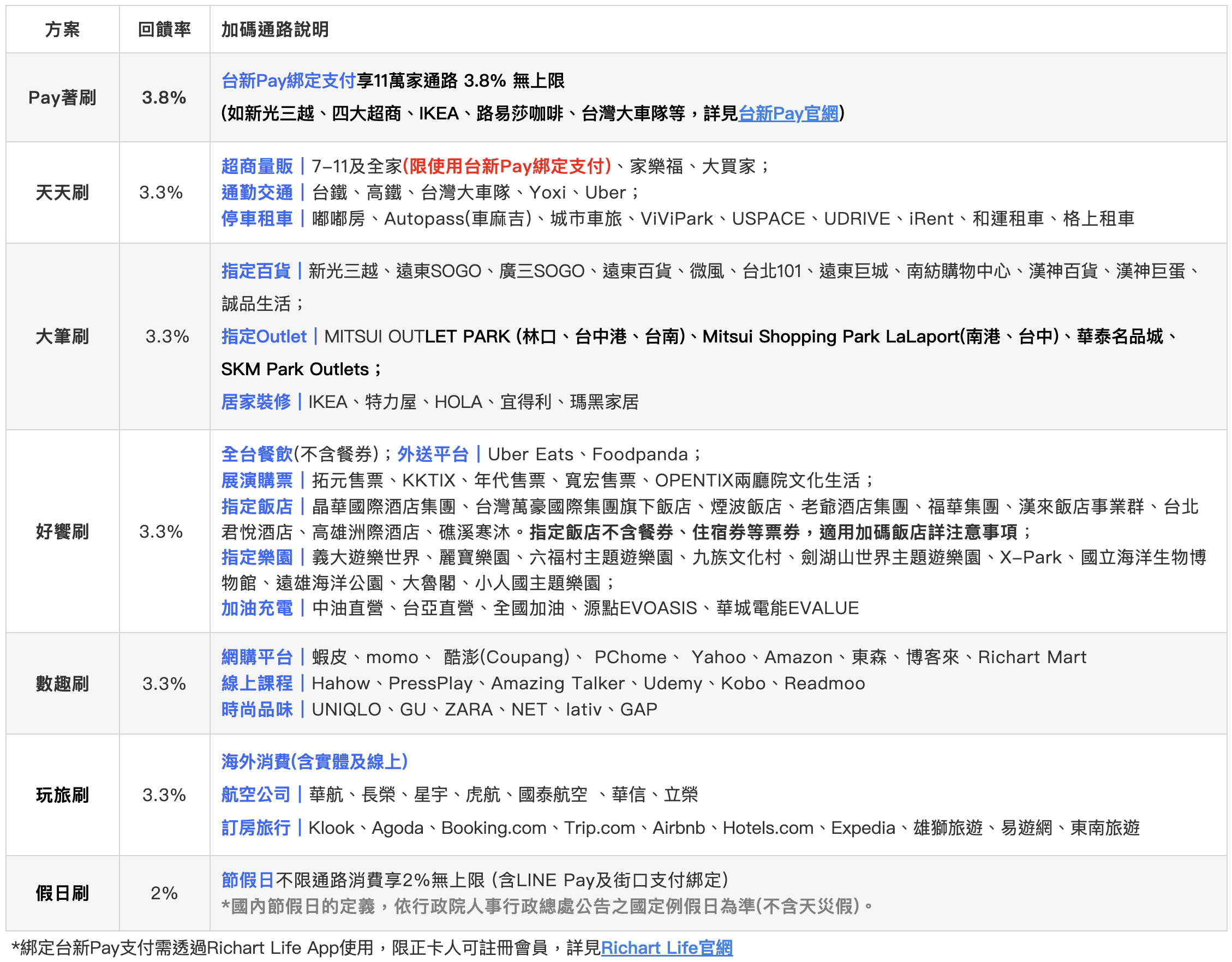Click the 節假日 blue label
The width and height of the screenshot is (1232, 962).
click(248, 881)
